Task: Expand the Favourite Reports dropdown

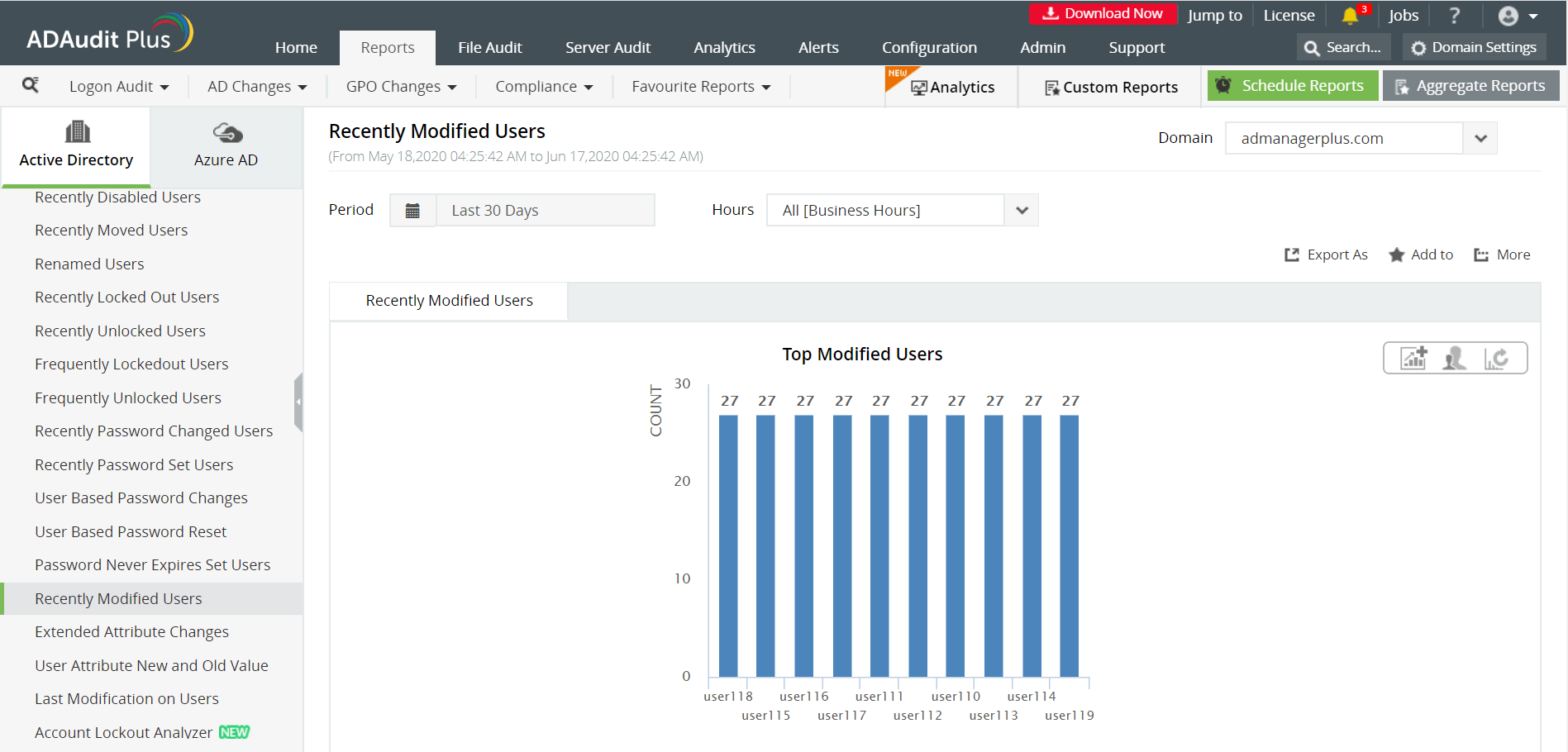Action: pyautogui.click(x=701, y=87)
